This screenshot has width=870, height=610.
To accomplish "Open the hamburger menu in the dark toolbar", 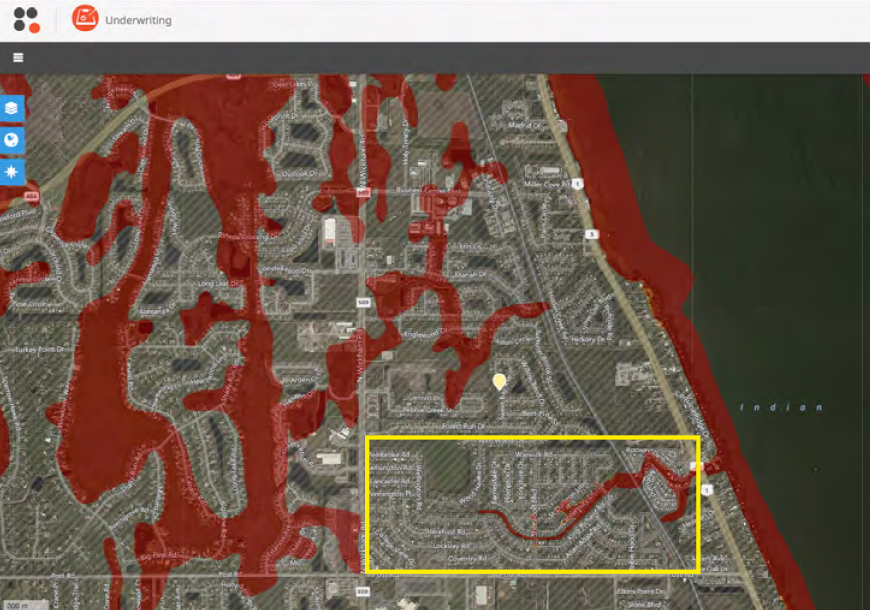I will [x=18, y=57].
